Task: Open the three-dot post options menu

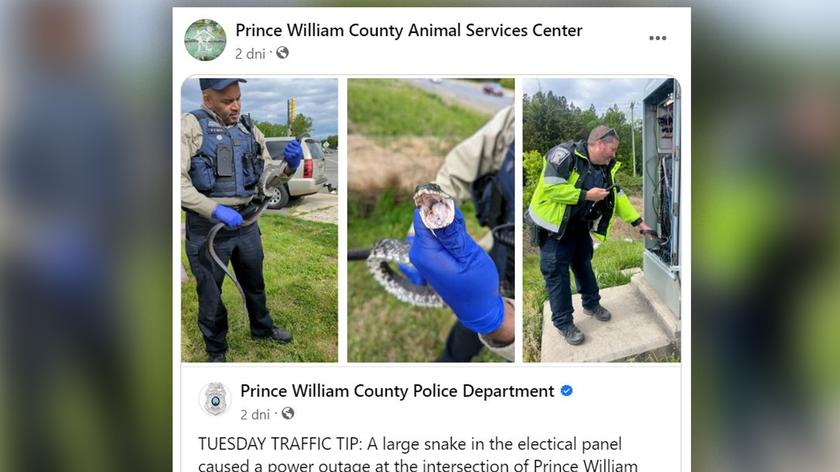Action: pos(657,38)
